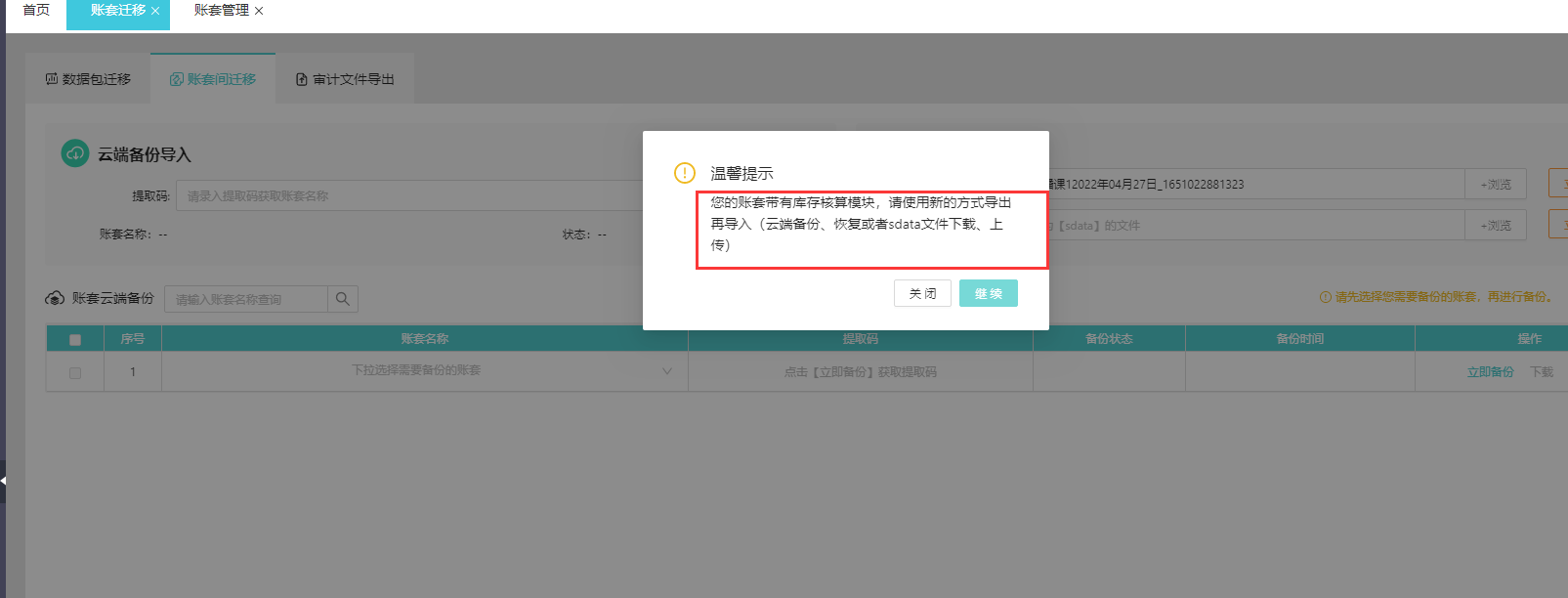Viewport: 1568px width, 598px height.
Task: Click the 账套云端备份 label
Action: [113, 298]
